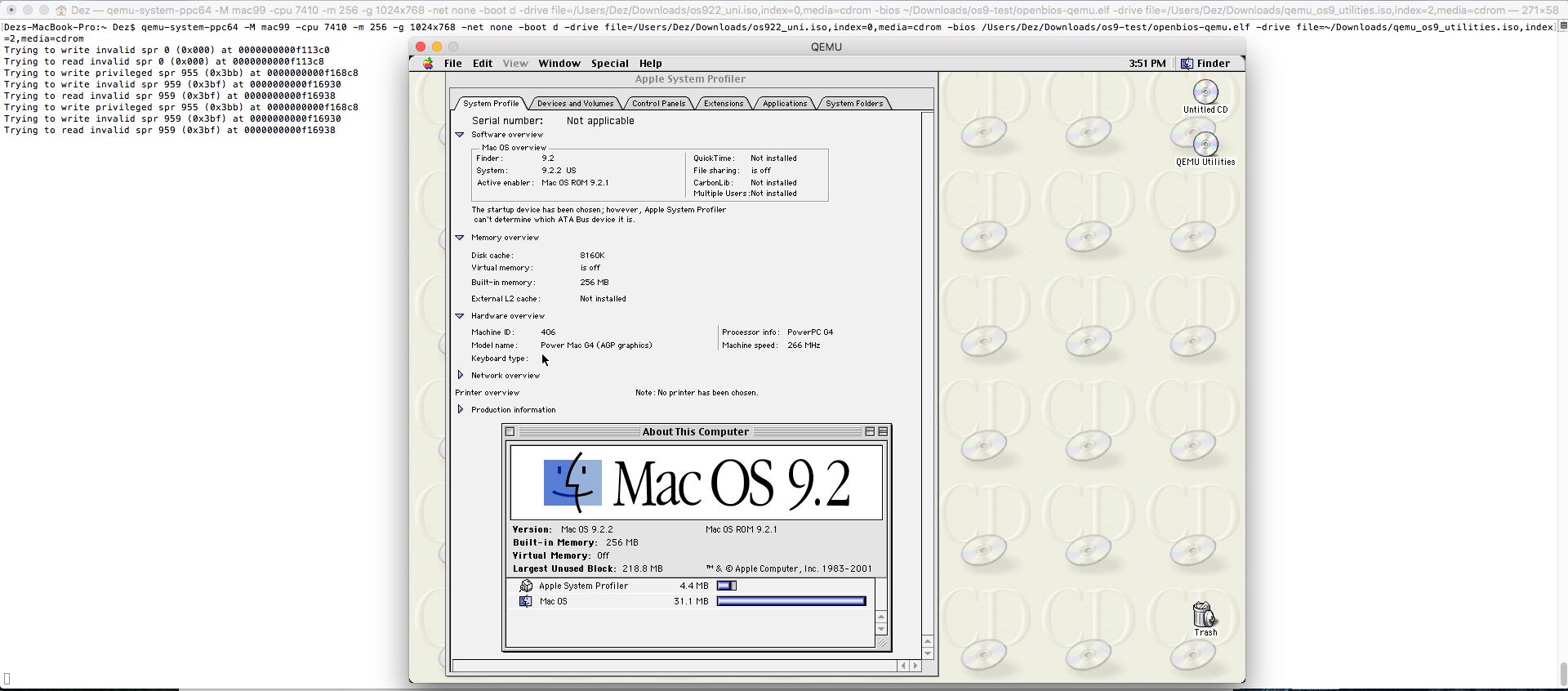1568x691 pixels.
Task: Open the Special menu
Action: 610,64
